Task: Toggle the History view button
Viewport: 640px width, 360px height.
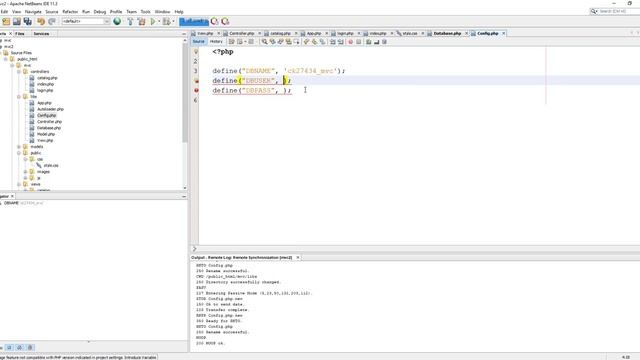Action: click(216, 42)
